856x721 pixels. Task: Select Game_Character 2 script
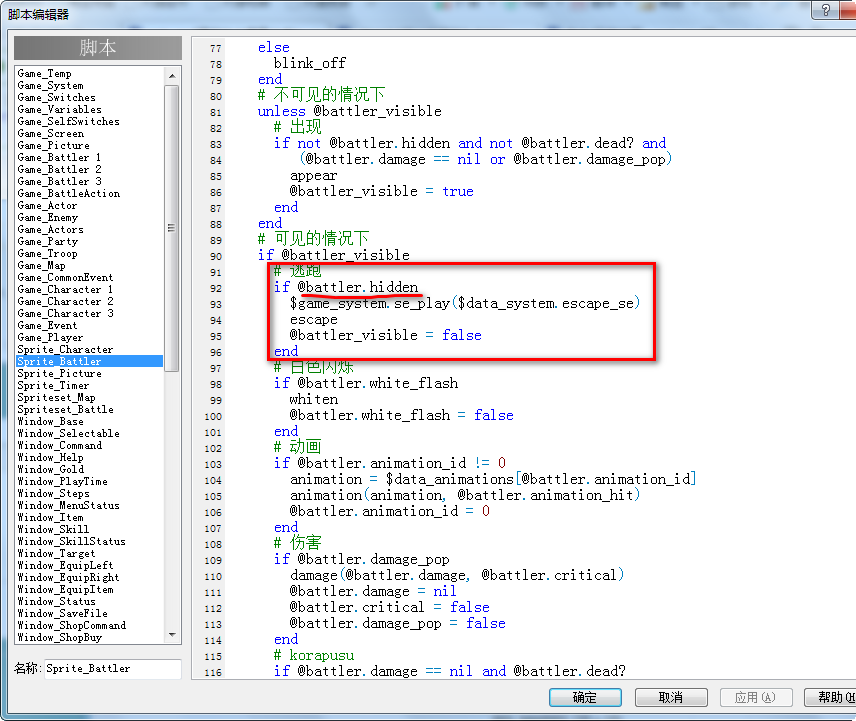pyautogui.click(x=65, y=301)
